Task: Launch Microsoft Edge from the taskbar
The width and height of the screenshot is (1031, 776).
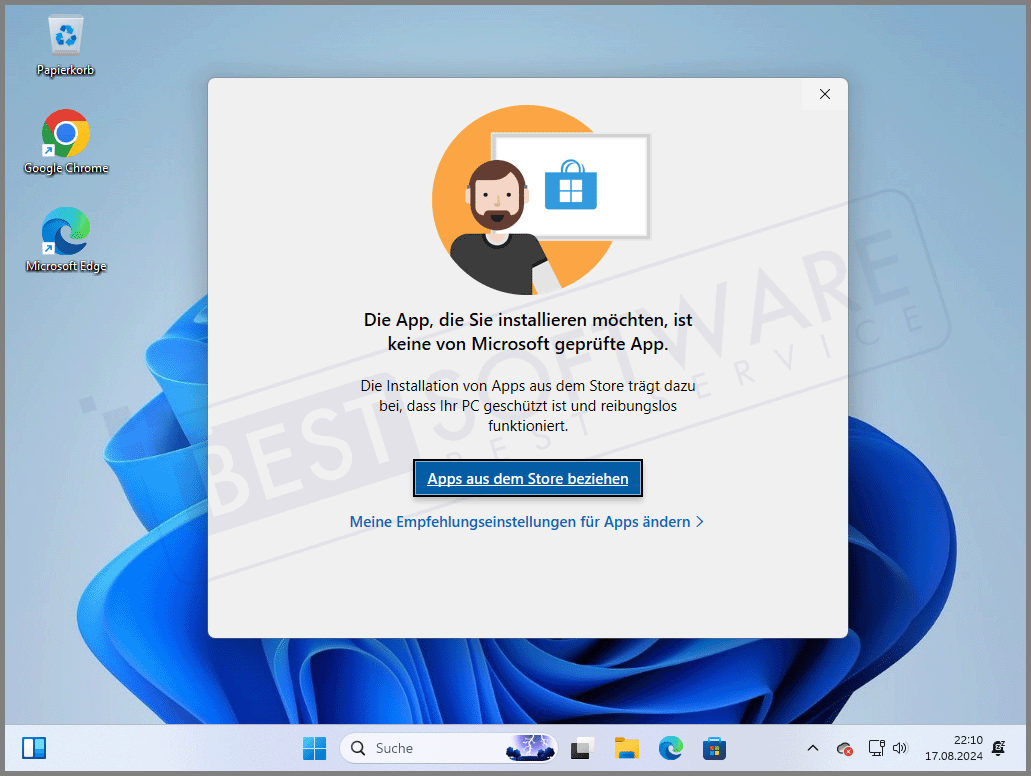Action: [670, 748]
